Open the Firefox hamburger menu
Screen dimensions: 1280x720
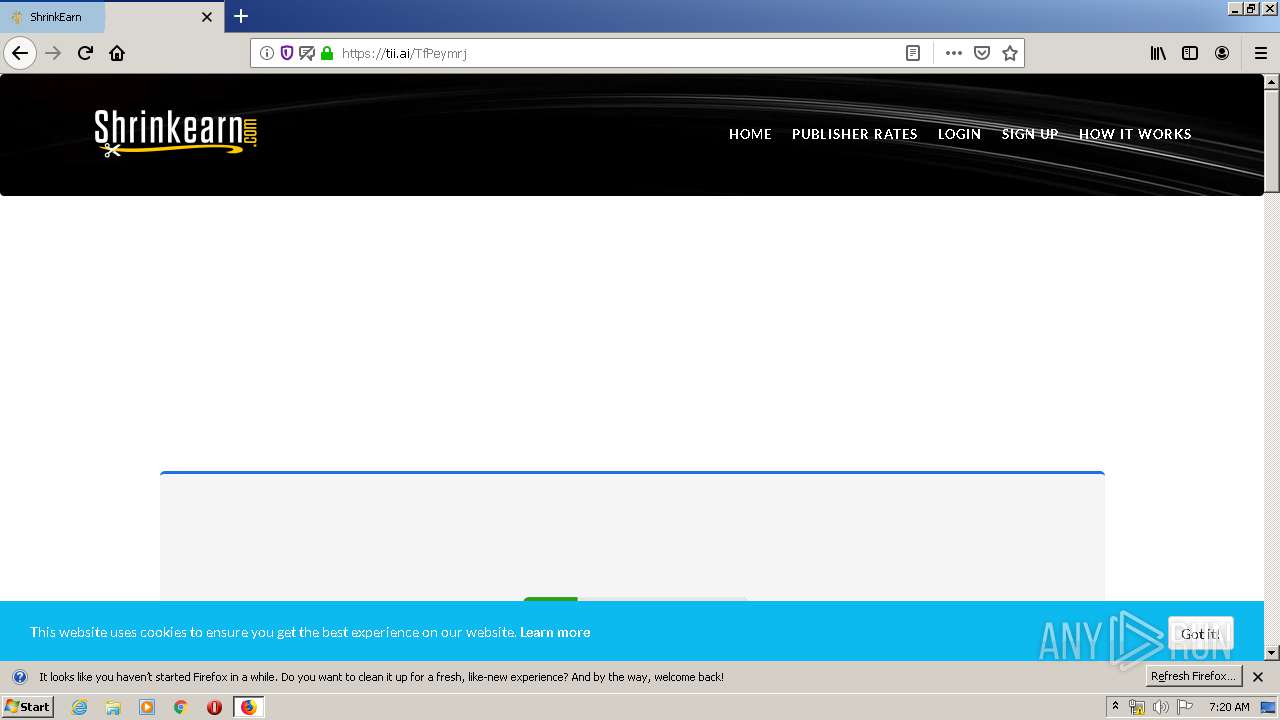click(x=1261, y=53)
